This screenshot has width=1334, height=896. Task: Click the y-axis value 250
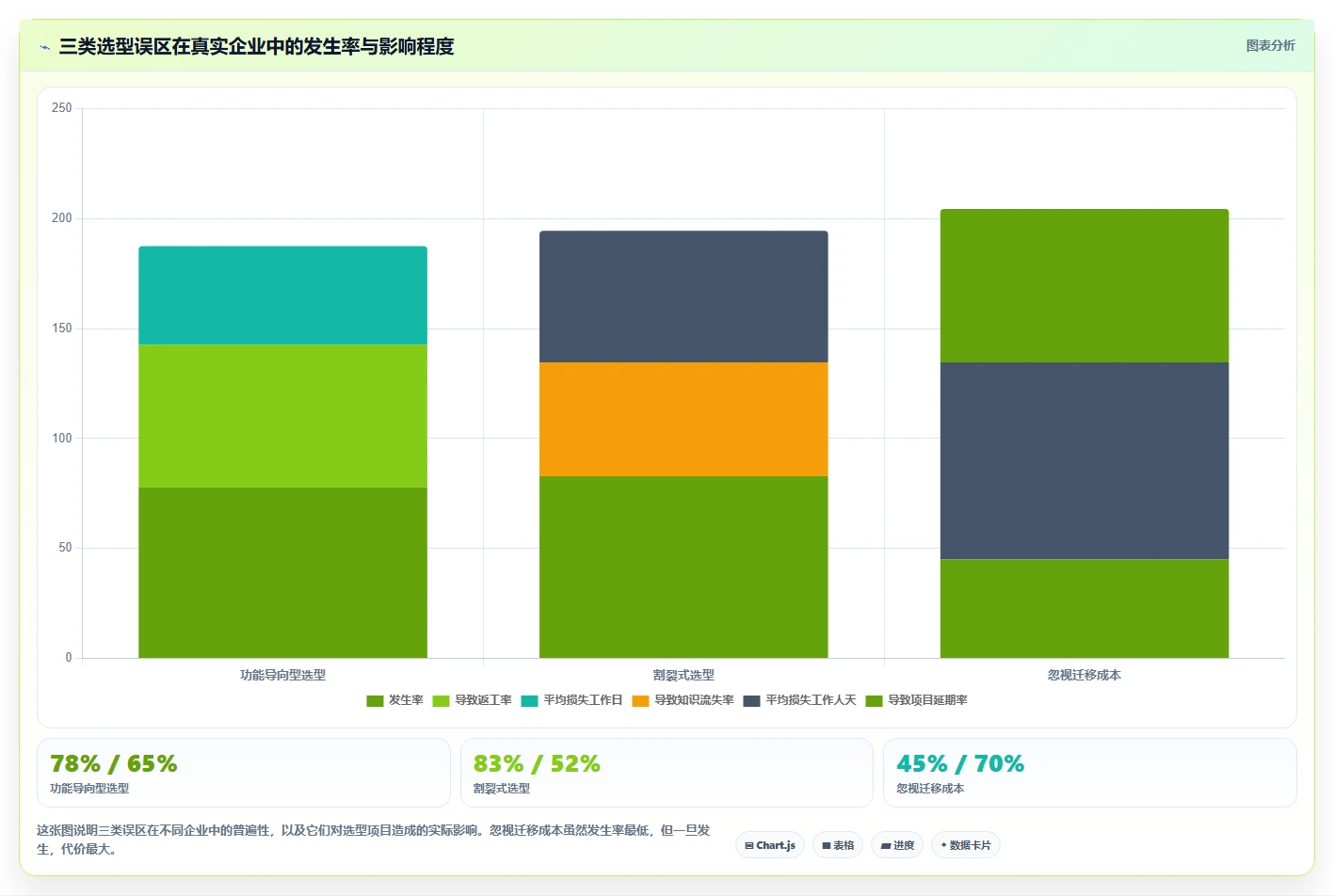(61, 108)
